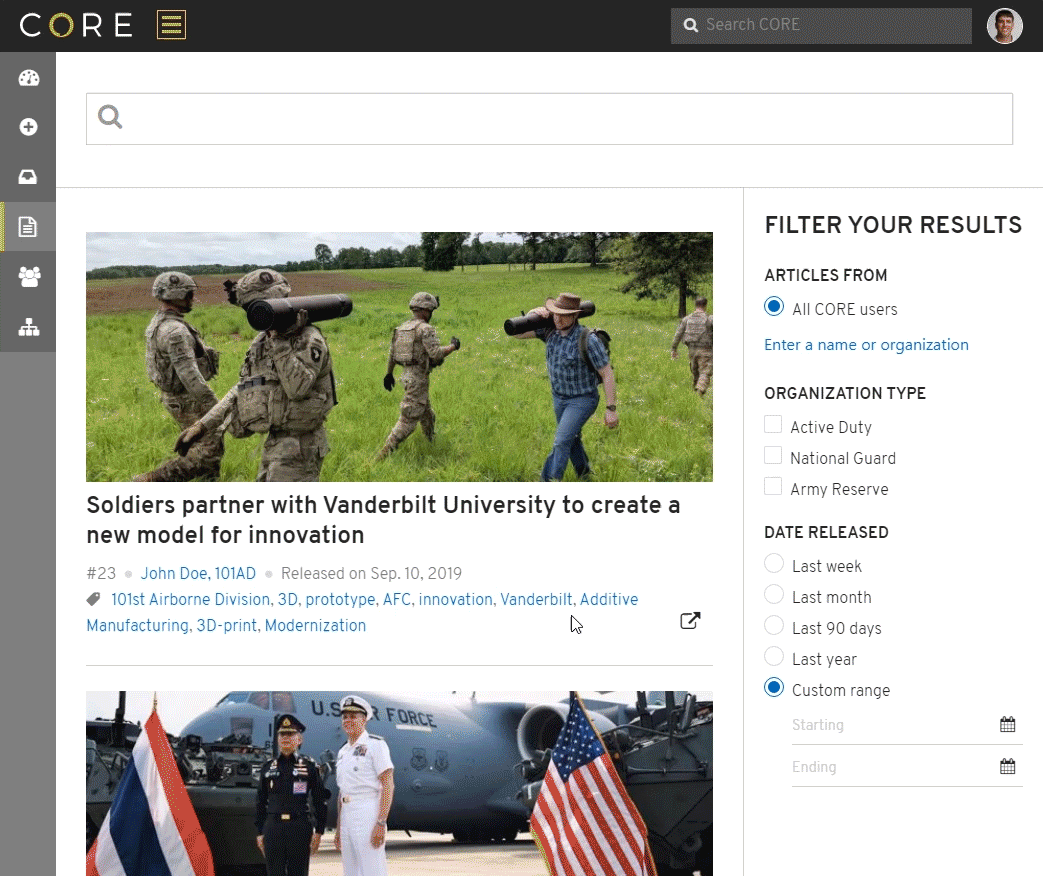
Task: Click the CORE logo
Action: coord(76,25)
